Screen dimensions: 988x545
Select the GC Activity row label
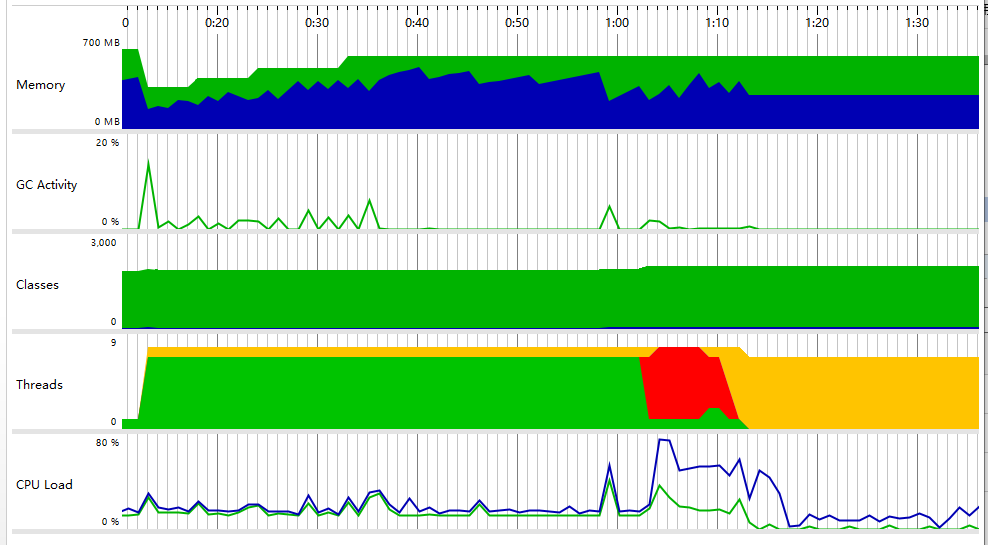pos(47,185)
